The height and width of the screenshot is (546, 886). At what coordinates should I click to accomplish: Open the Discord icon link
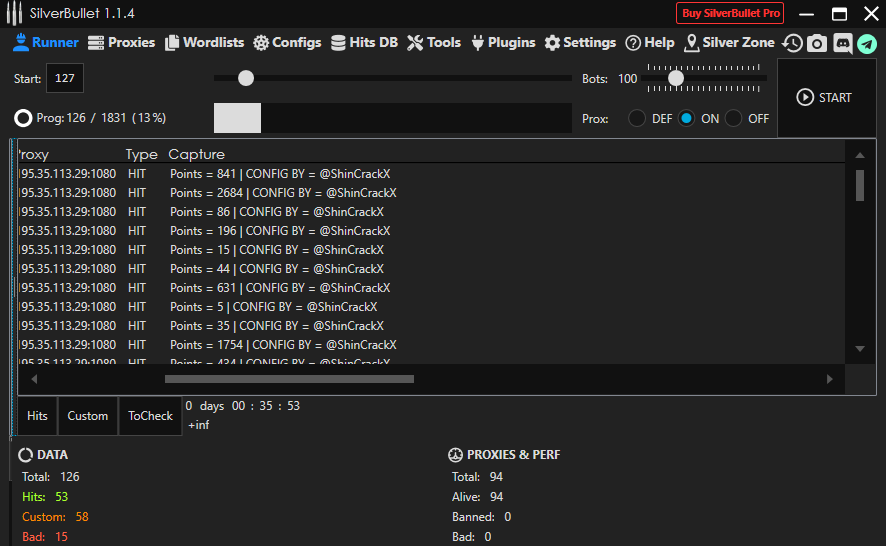842,43
